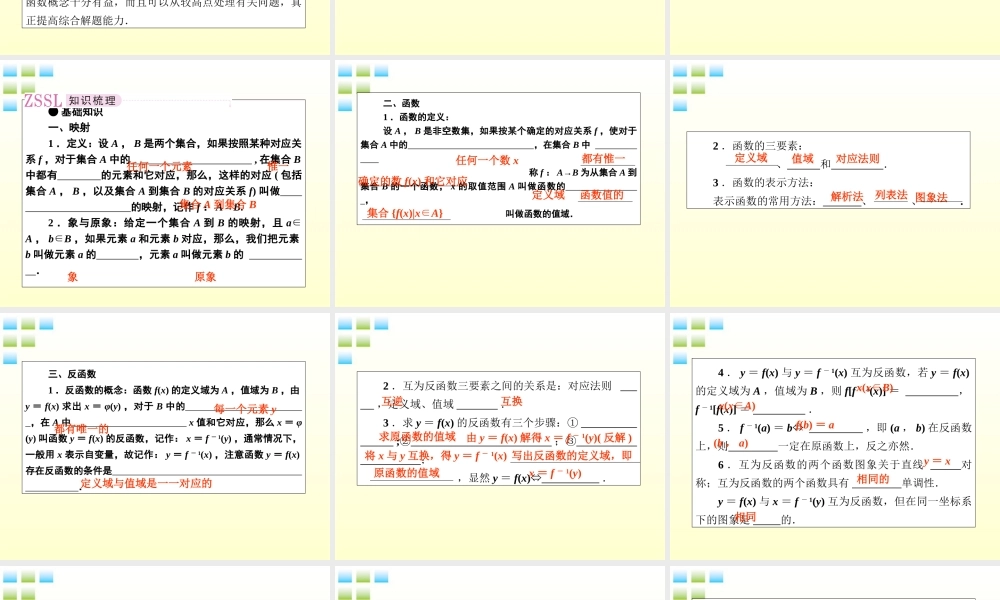The height and width of the screenshot is (600, 1000).
Task: Click the red answer 互换
Action: click(511, 401)
